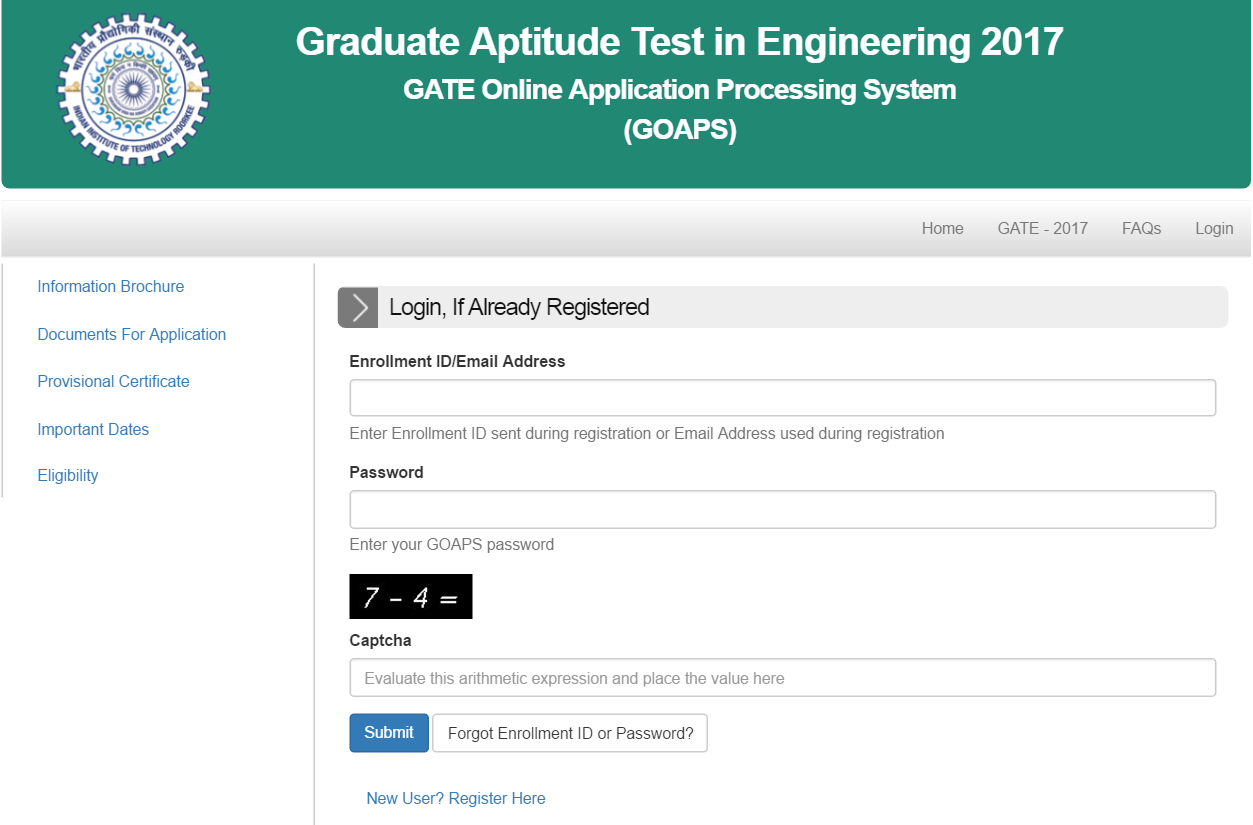Open the GATE - 2017 menu item
Viewport: 1253px width, 825px height.
point(1042,228)
